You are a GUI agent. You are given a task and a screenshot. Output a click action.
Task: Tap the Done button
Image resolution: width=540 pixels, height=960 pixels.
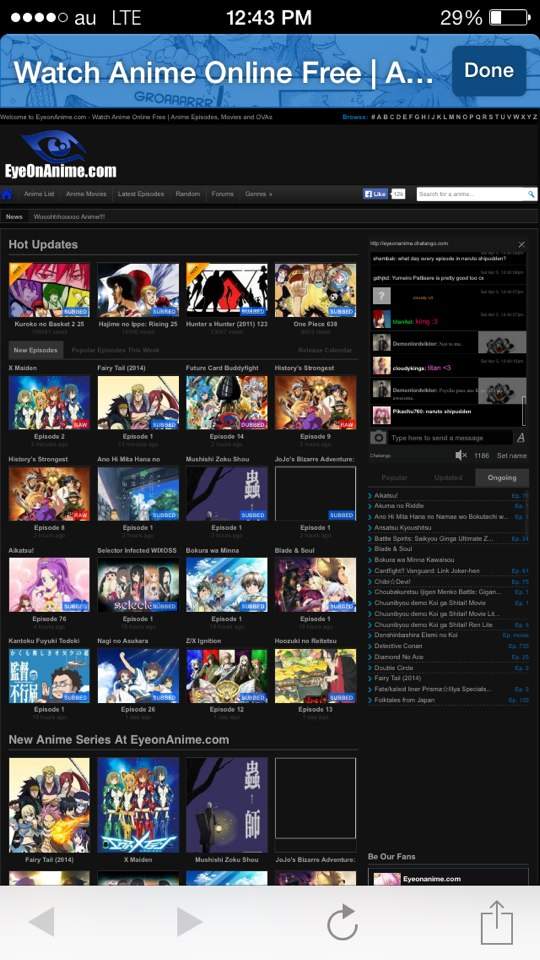click(489, 71)
